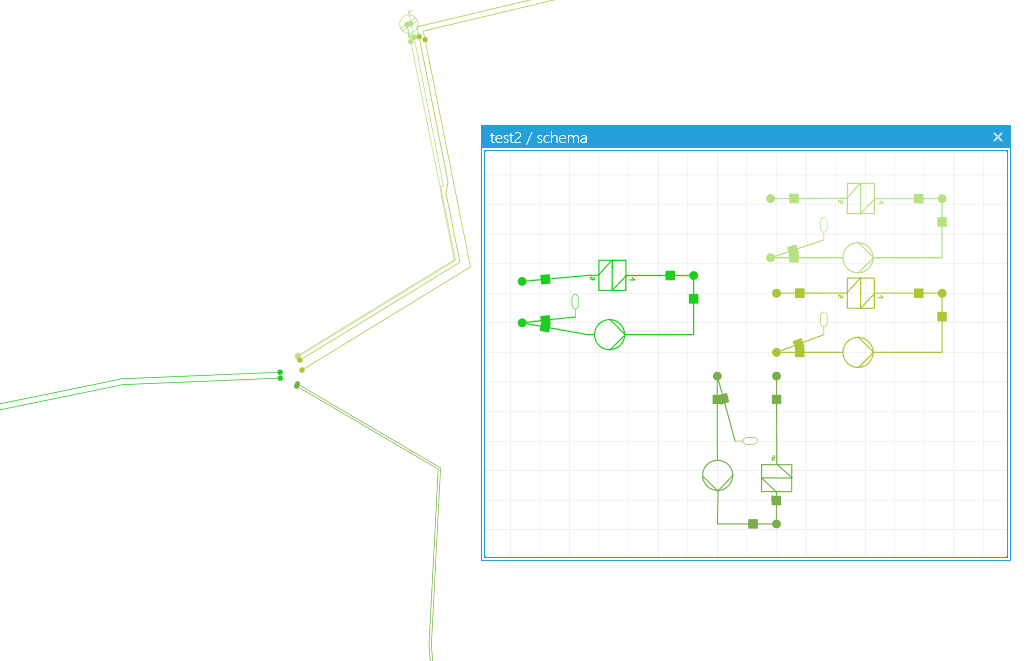Click the bright green valve below sensor
This screenshot has height=661, width=1029.
545,324
